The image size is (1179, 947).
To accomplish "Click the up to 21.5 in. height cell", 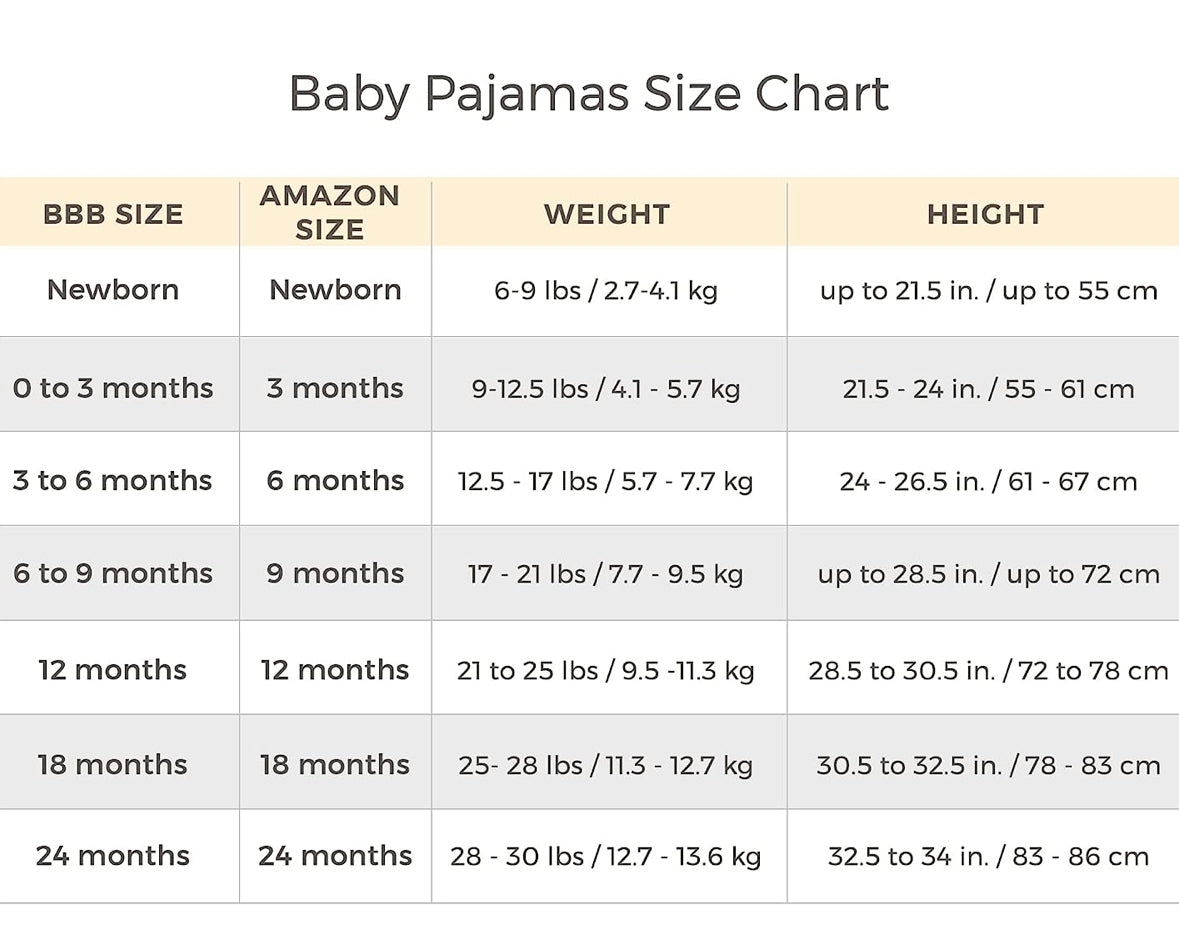I will pyautogui.click(x=988, y=291).
